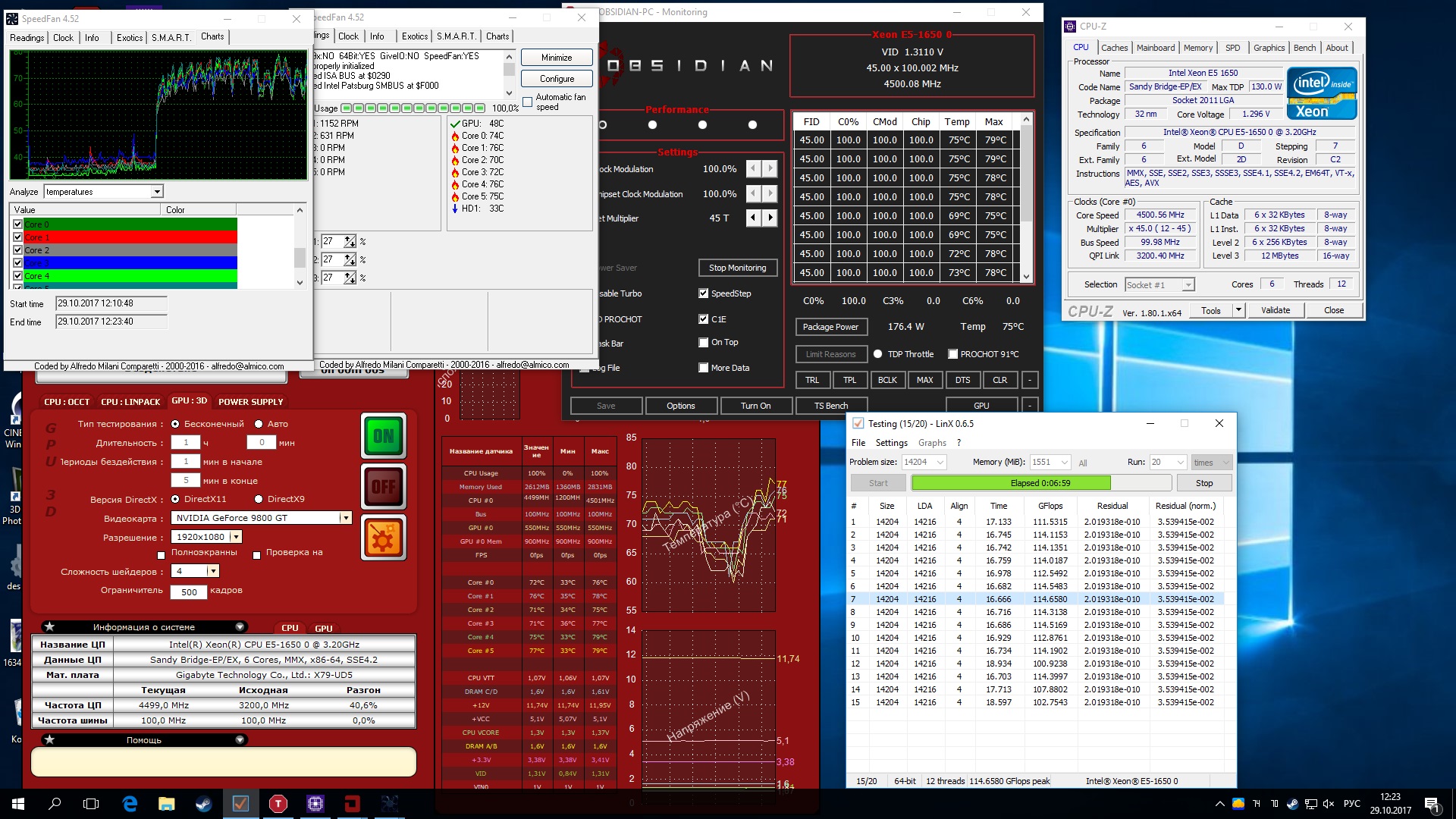Click Core 1 red color swatch
The image size is (1456, 819).
pyautogui.click(x=130, y=237)
